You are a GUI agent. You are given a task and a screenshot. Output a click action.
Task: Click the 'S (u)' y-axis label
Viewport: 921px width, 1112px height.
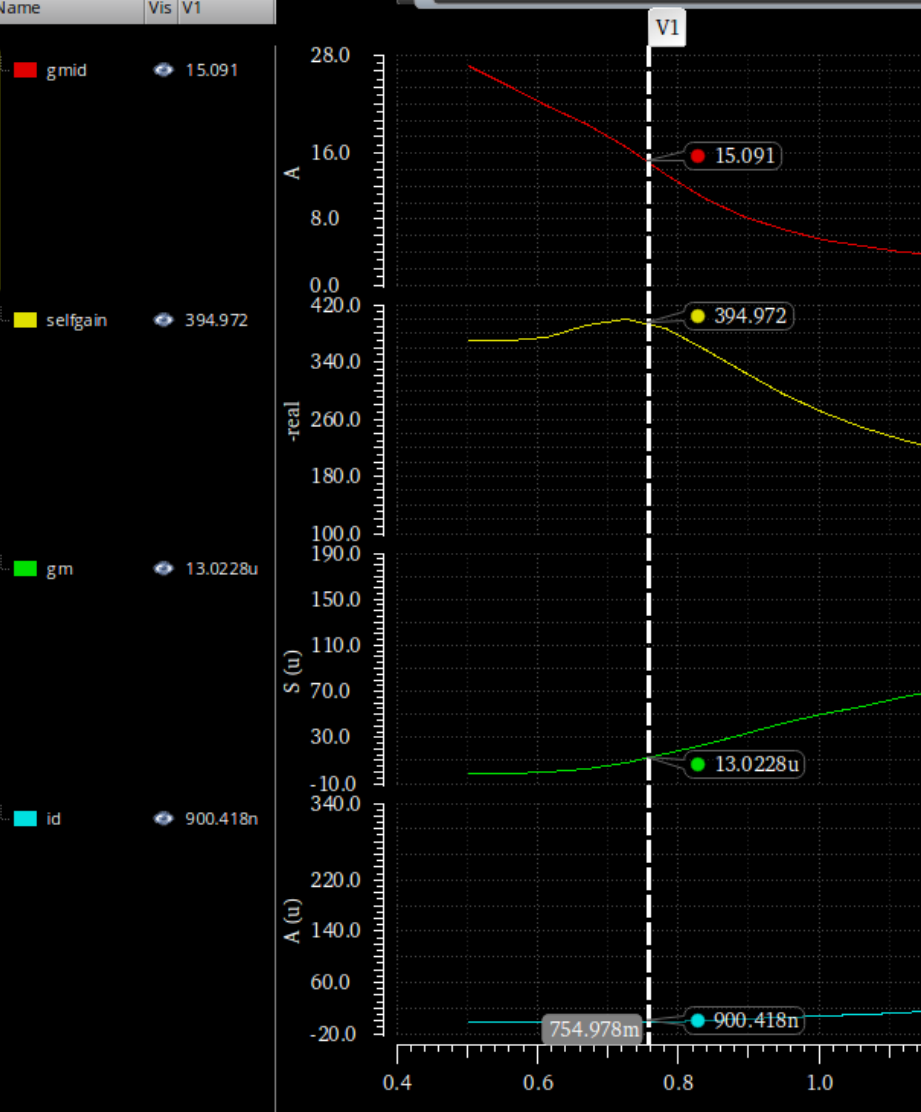click(x=292, y=671)
